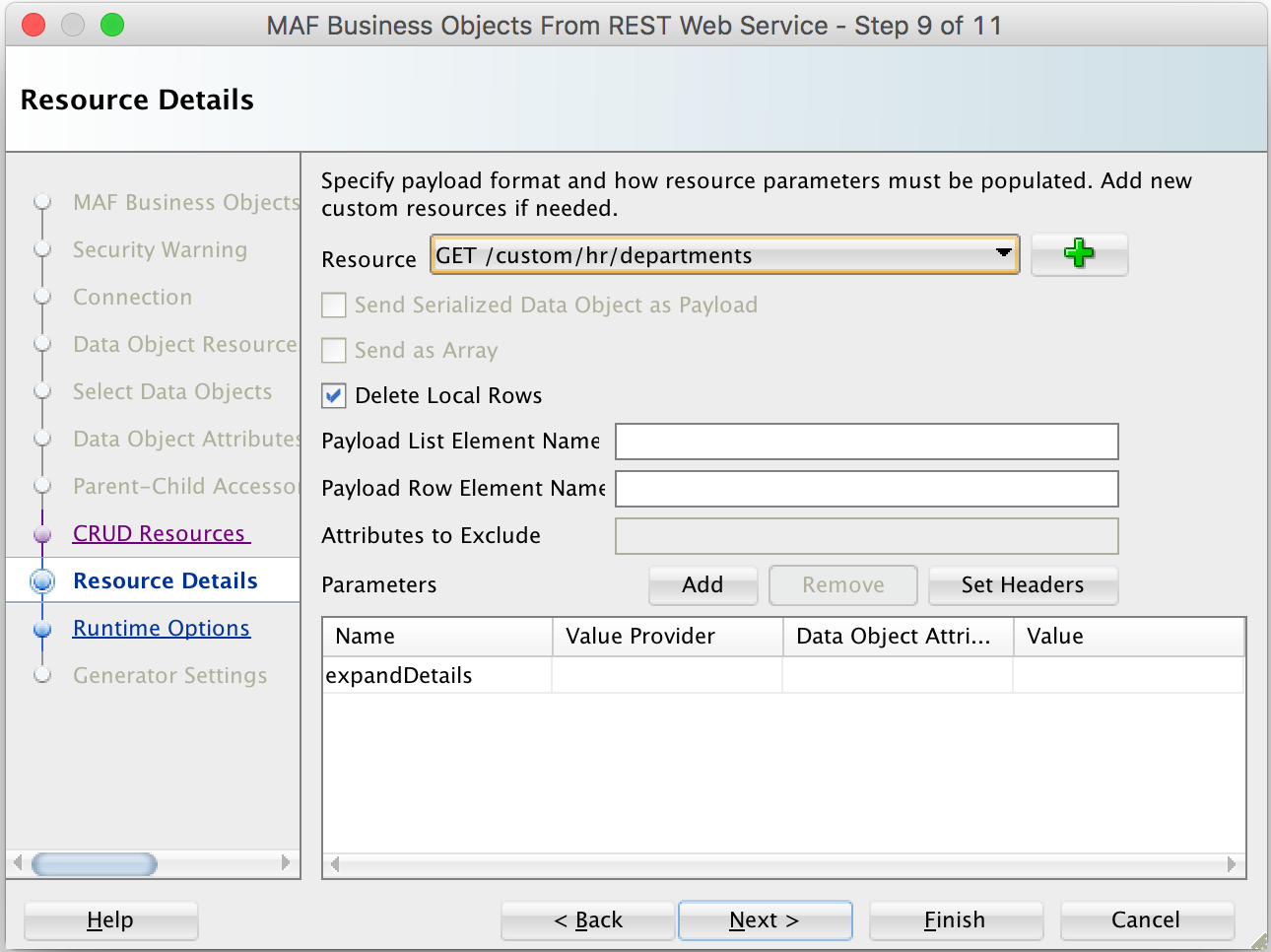Screen dimensions: 1271x952
Task: Go to CRUD Resources step
Action: tap(162, 533)
